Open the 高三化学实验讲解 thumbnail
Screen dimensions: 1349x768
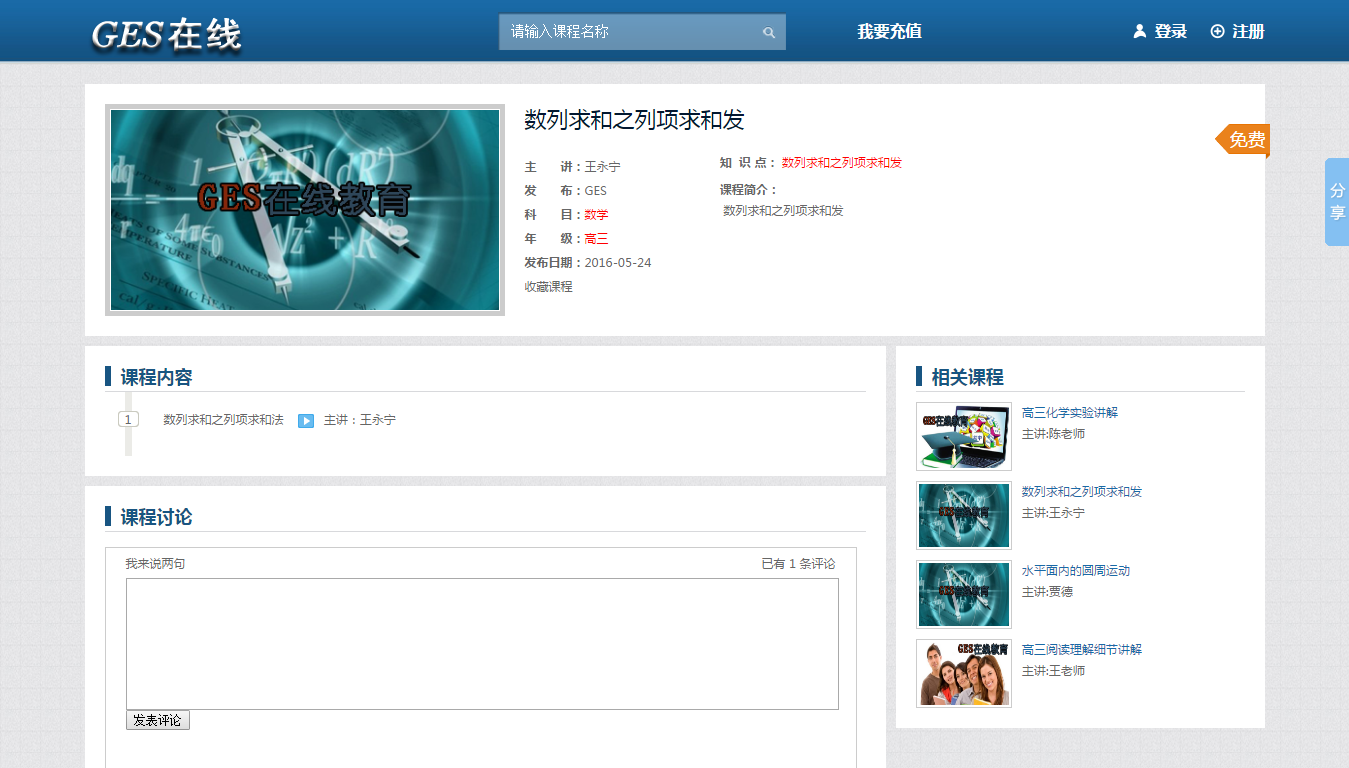click(x=963, y=437)
